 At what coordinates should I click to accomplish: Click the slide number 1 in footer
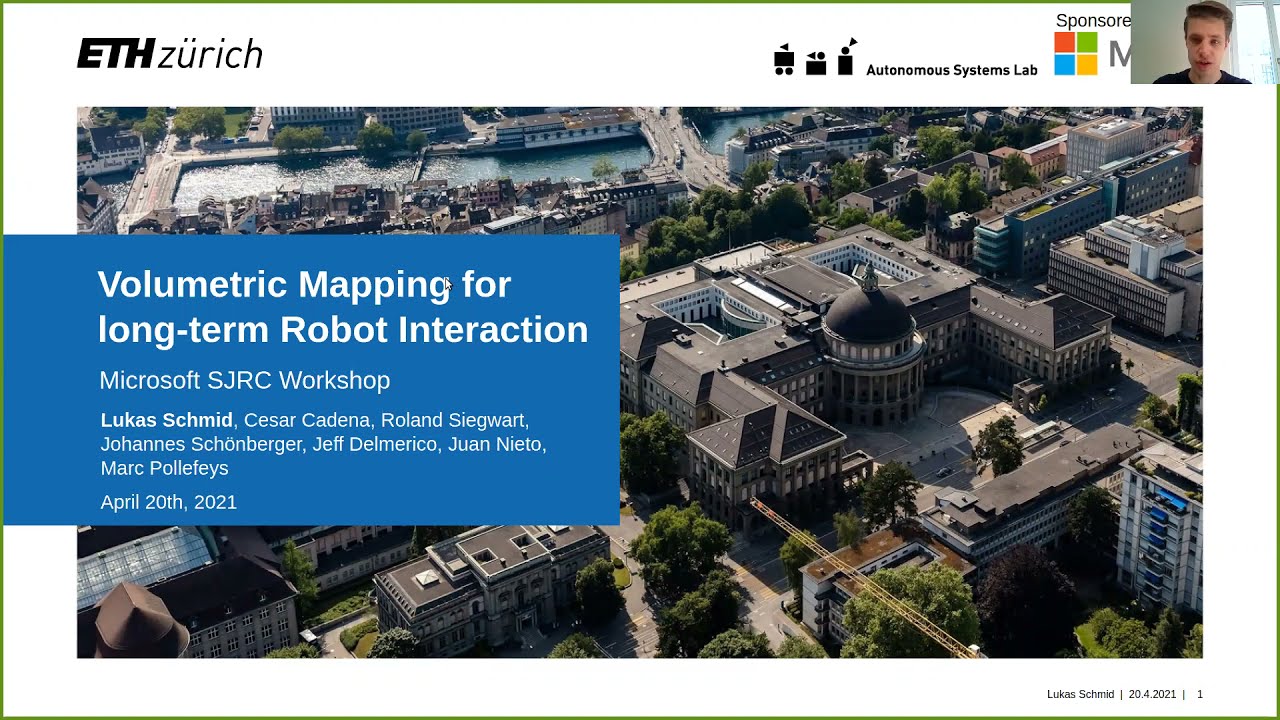pyautogui.click(x=1200, y=694)
